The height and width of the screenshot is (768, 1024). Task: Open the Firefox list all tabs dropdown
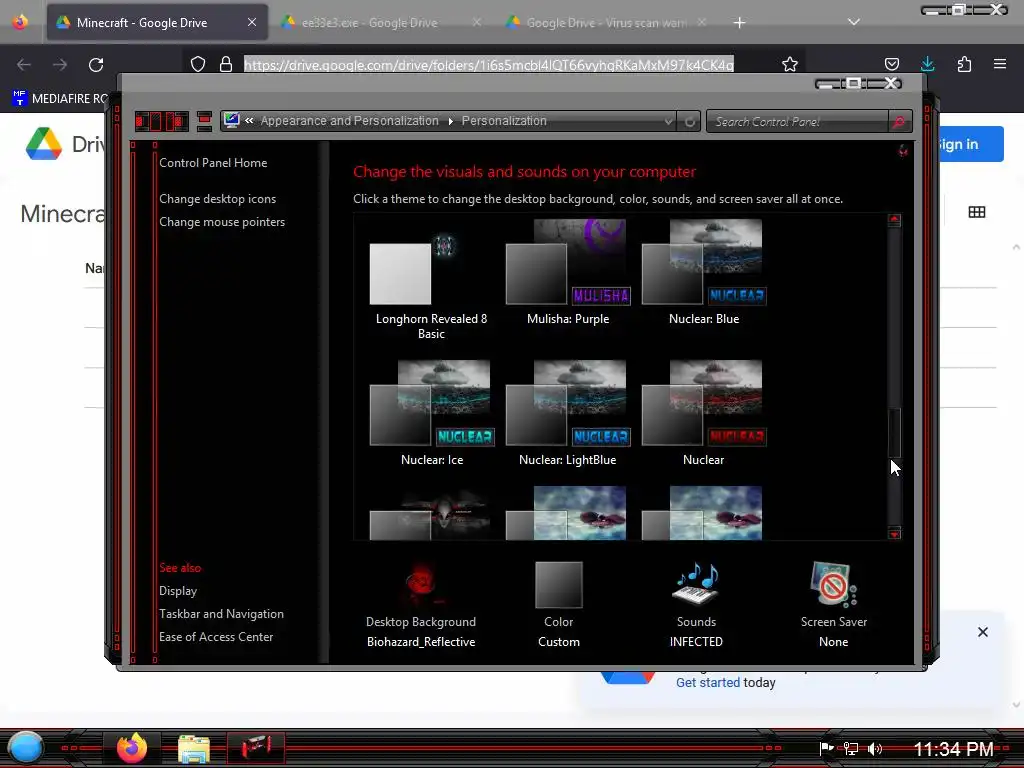pos(854,22)
